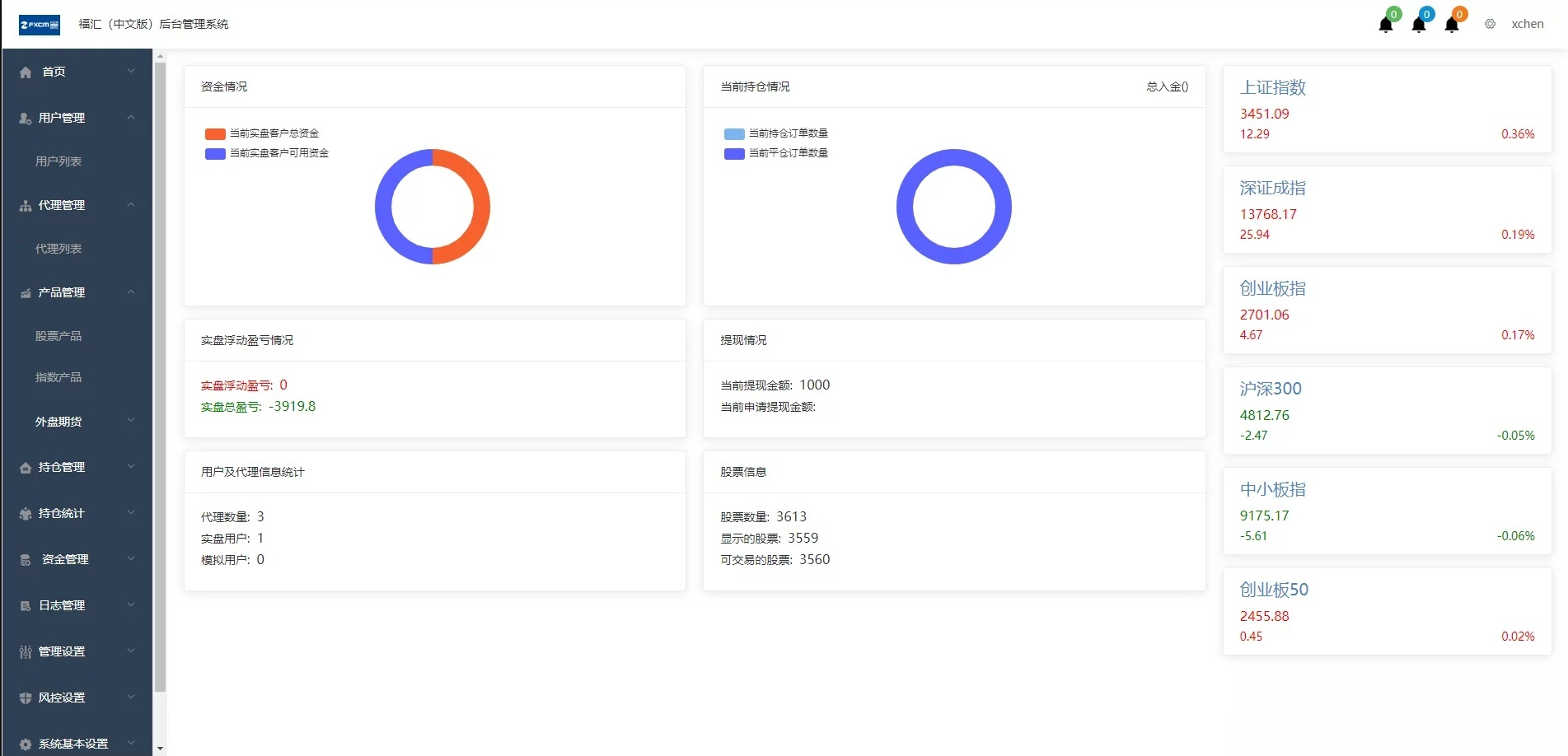Screen dimensions: 1568x756
Task: Switch to the 指数产品 menu item
Action: [58, 377]
